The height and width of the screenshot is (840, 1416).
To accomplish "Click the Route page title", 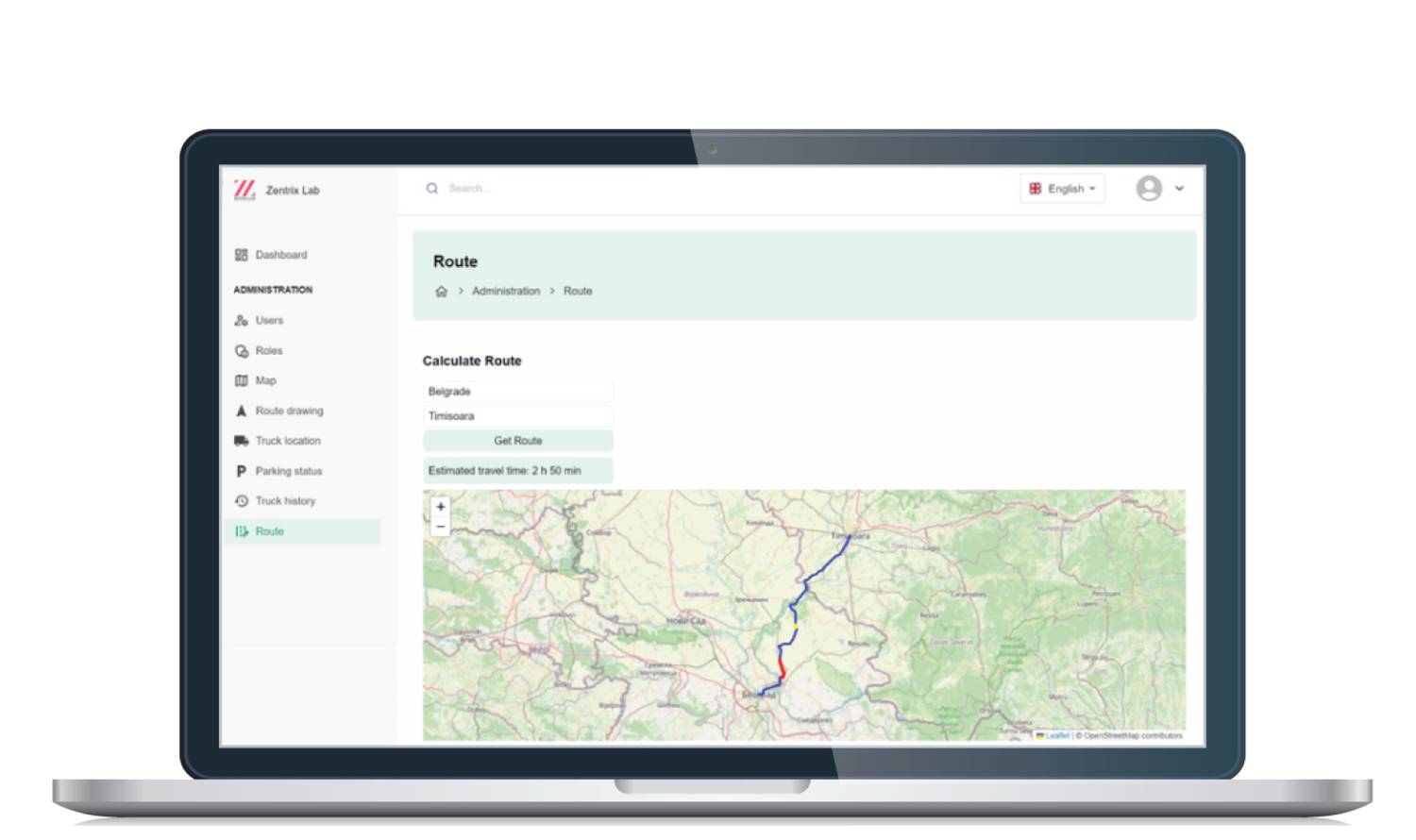I will tap(455, 261).
